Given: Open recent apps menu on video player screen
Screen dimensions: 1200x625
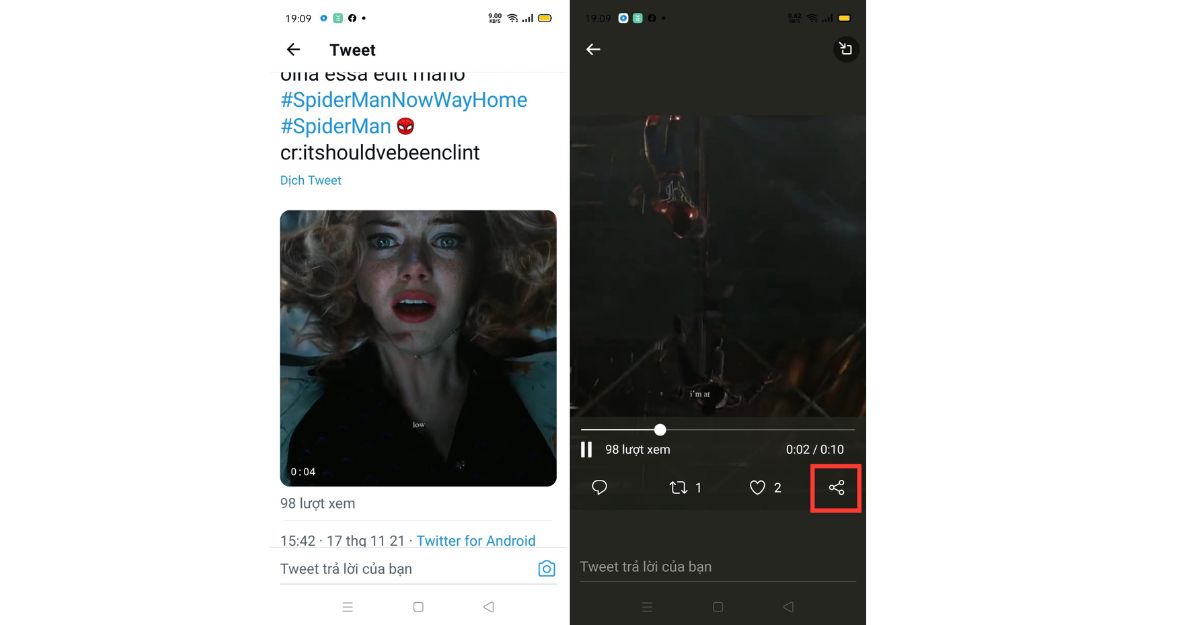Looking at the screenshot, I should coord(647,607).
